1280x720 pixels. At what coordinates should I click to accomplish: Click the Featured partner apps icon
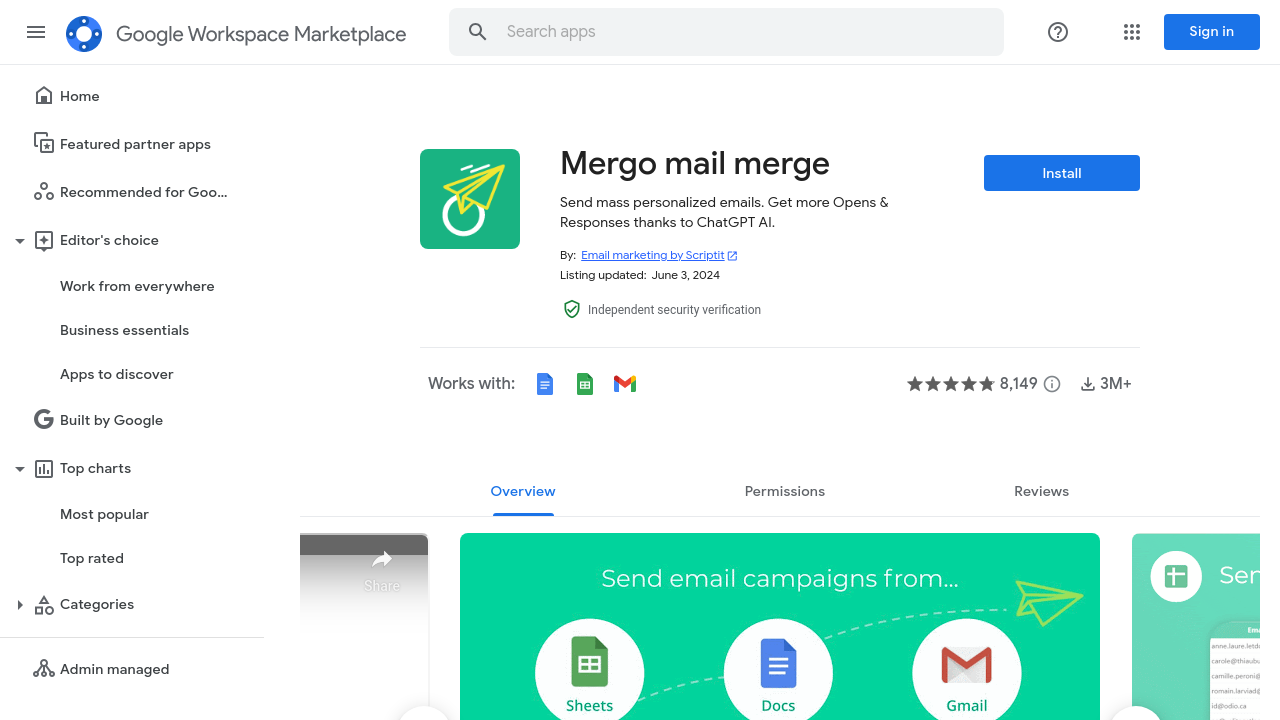44,144
